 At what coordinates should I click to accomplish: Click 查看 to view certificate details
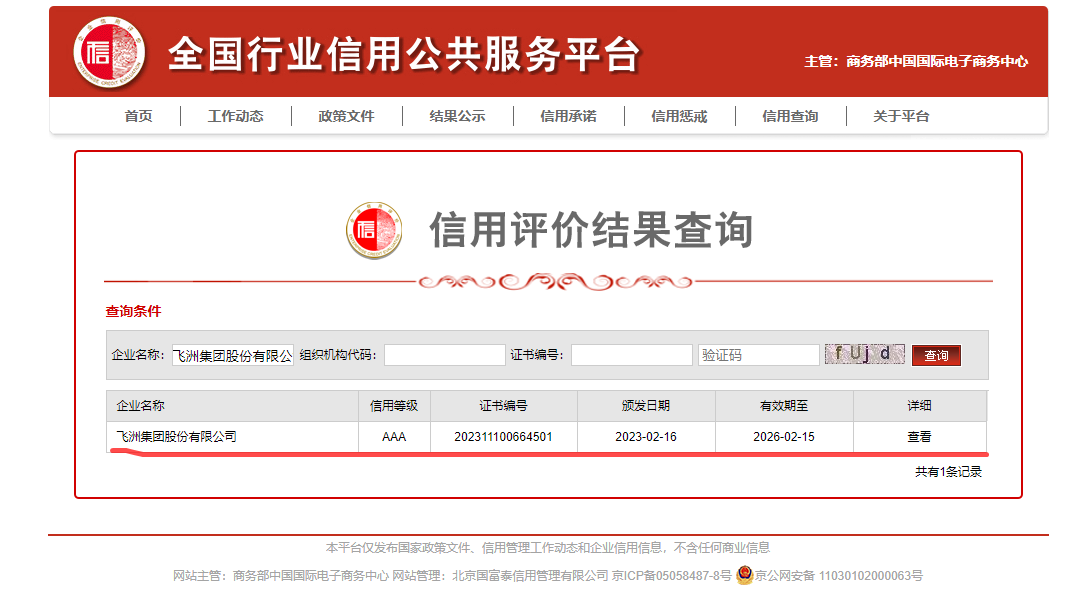(x=919, y=437)
